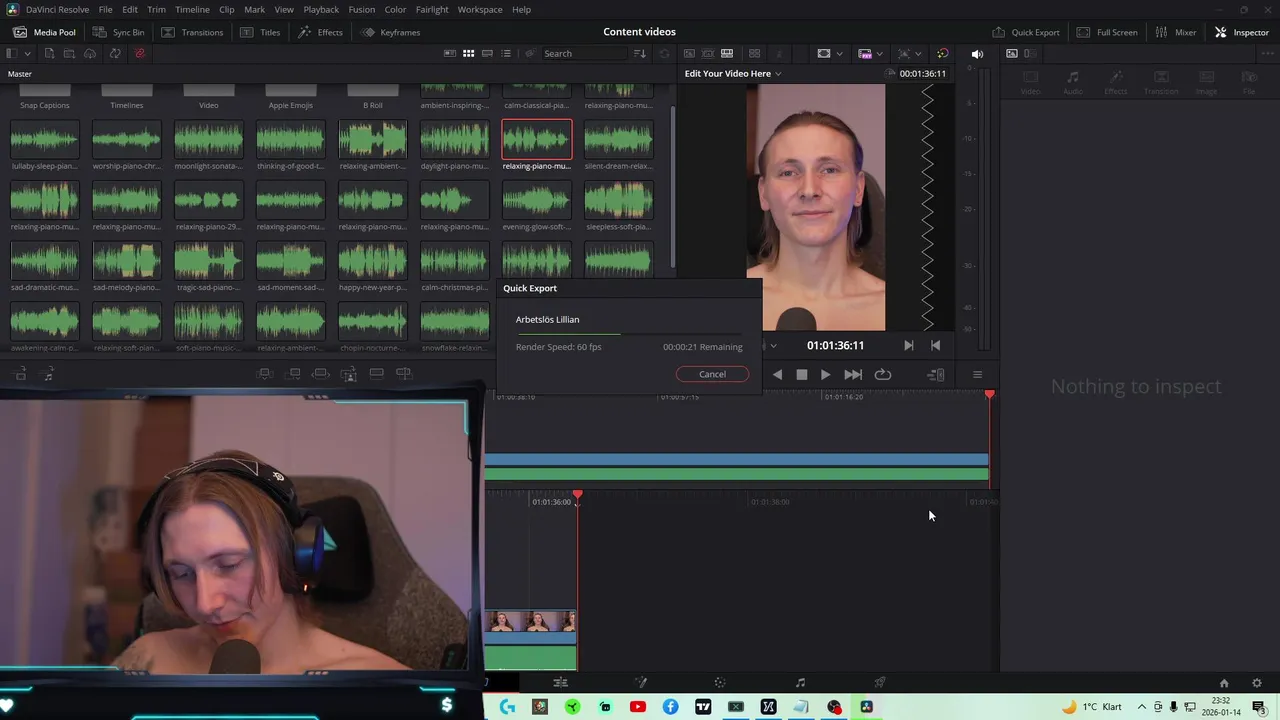1280x720 pixels.
Task: Open the media pool sort options
Action: (x=640, y=53)
